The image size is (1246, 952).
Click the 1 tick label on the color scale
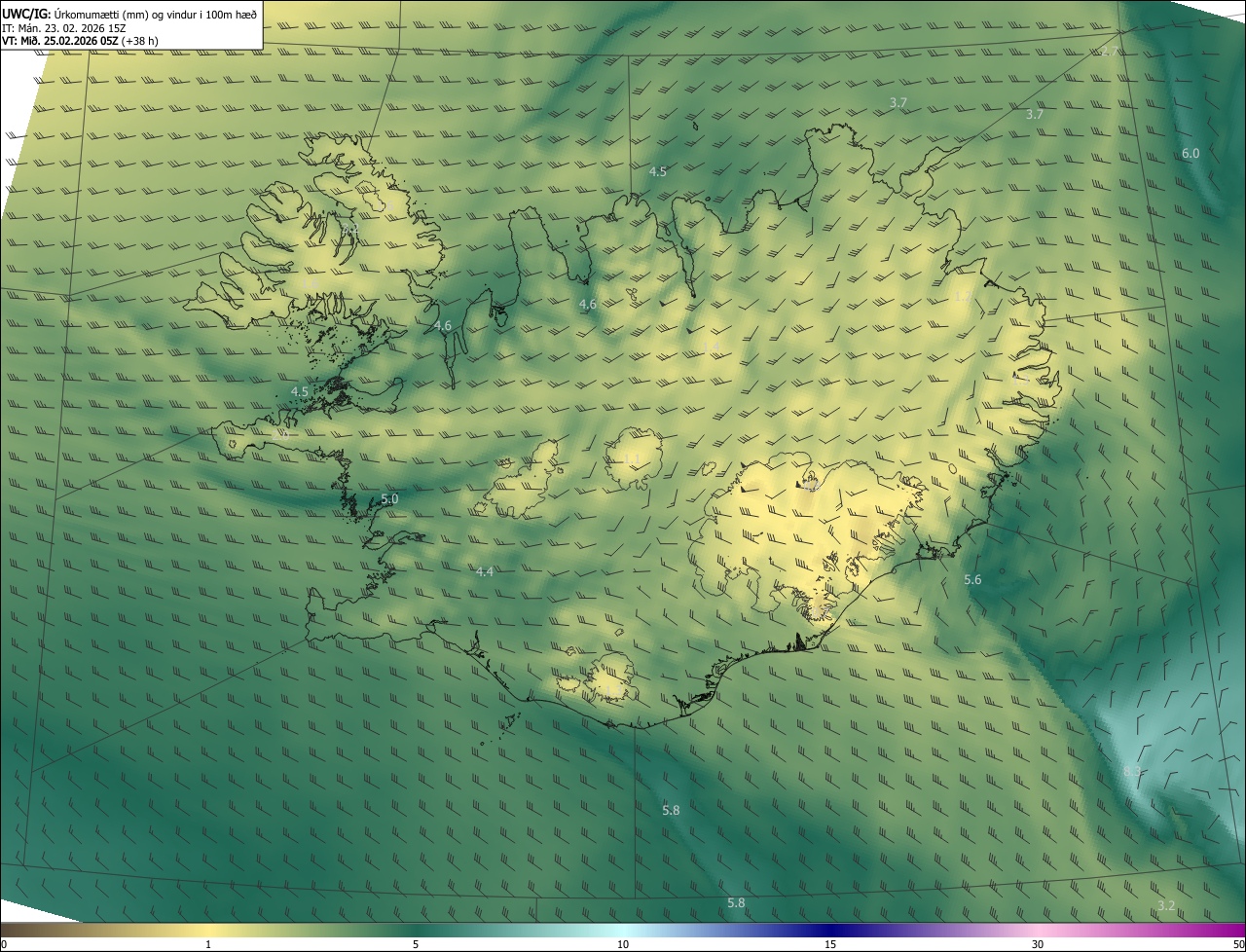(x=208, y=944)
